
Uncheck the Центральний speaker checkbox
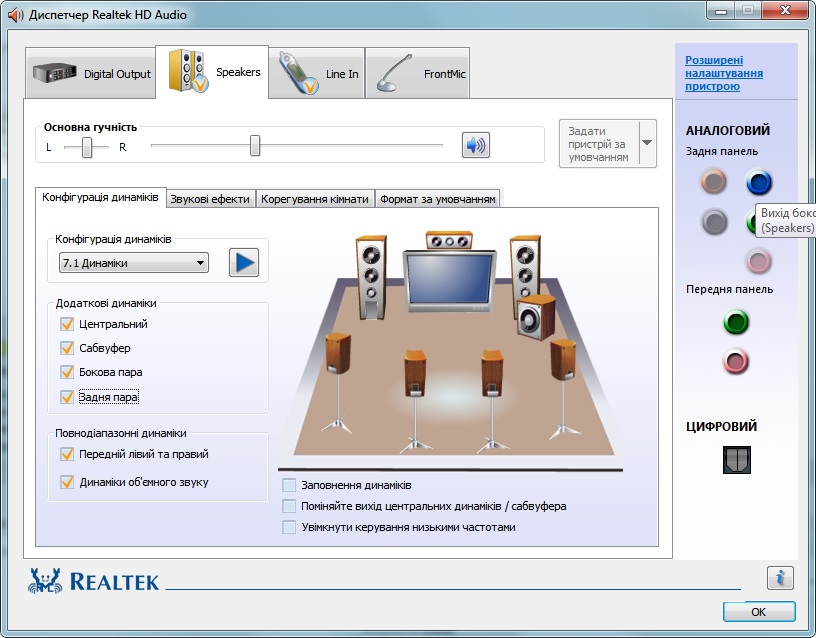(67, 324)
